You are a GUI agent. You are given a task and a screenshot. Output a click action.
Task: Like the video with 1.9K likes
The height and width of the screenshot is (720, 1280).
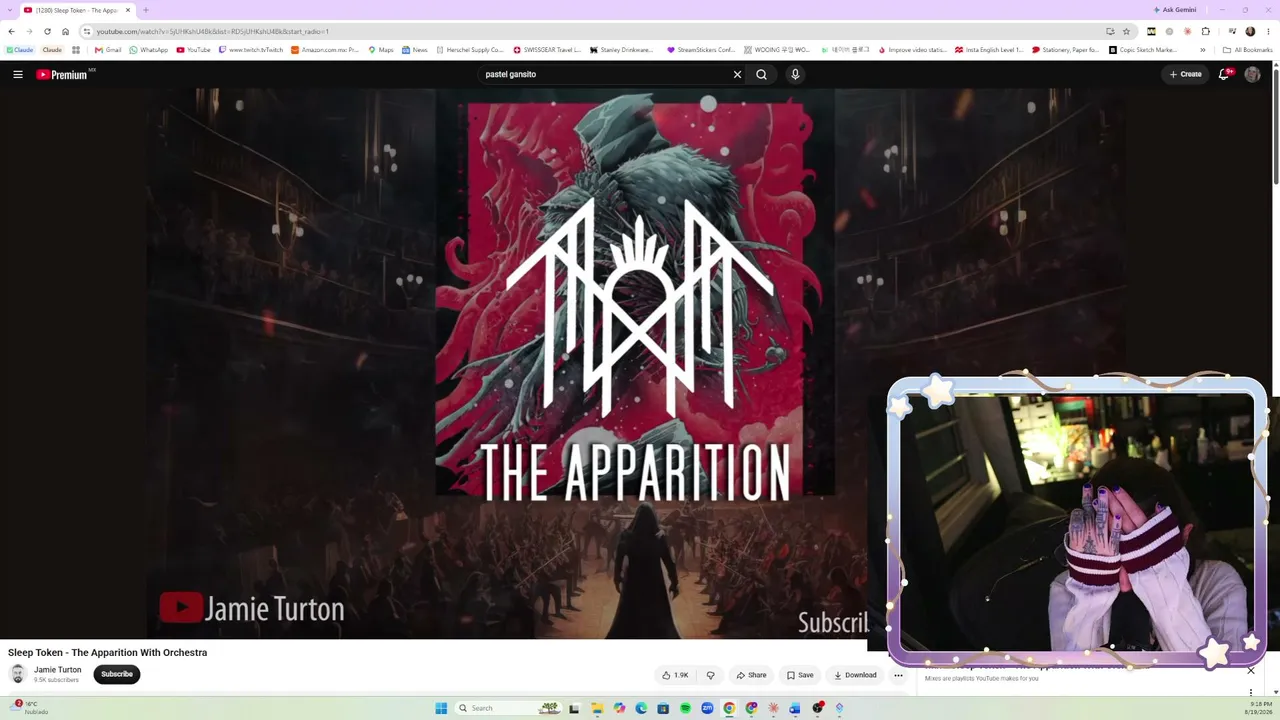(x=675, y=675)
